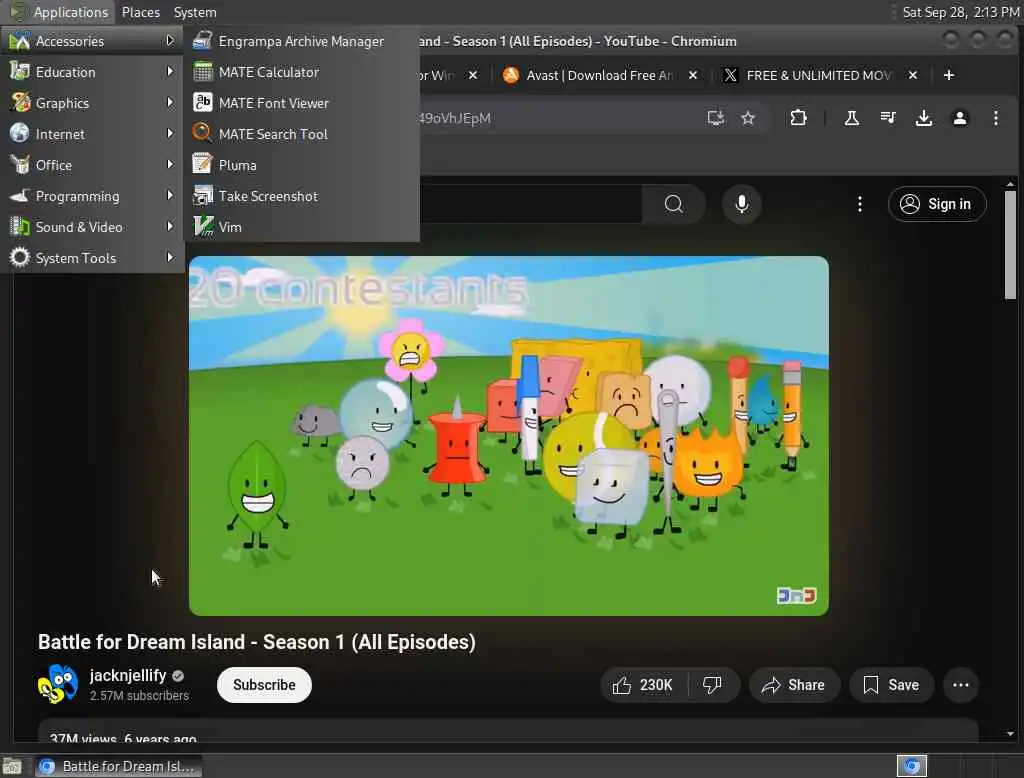The width and height of the screenshot is (1024, 778).
Task: Click the YouTube search magnifier button
Action: [x=673, y=204]
